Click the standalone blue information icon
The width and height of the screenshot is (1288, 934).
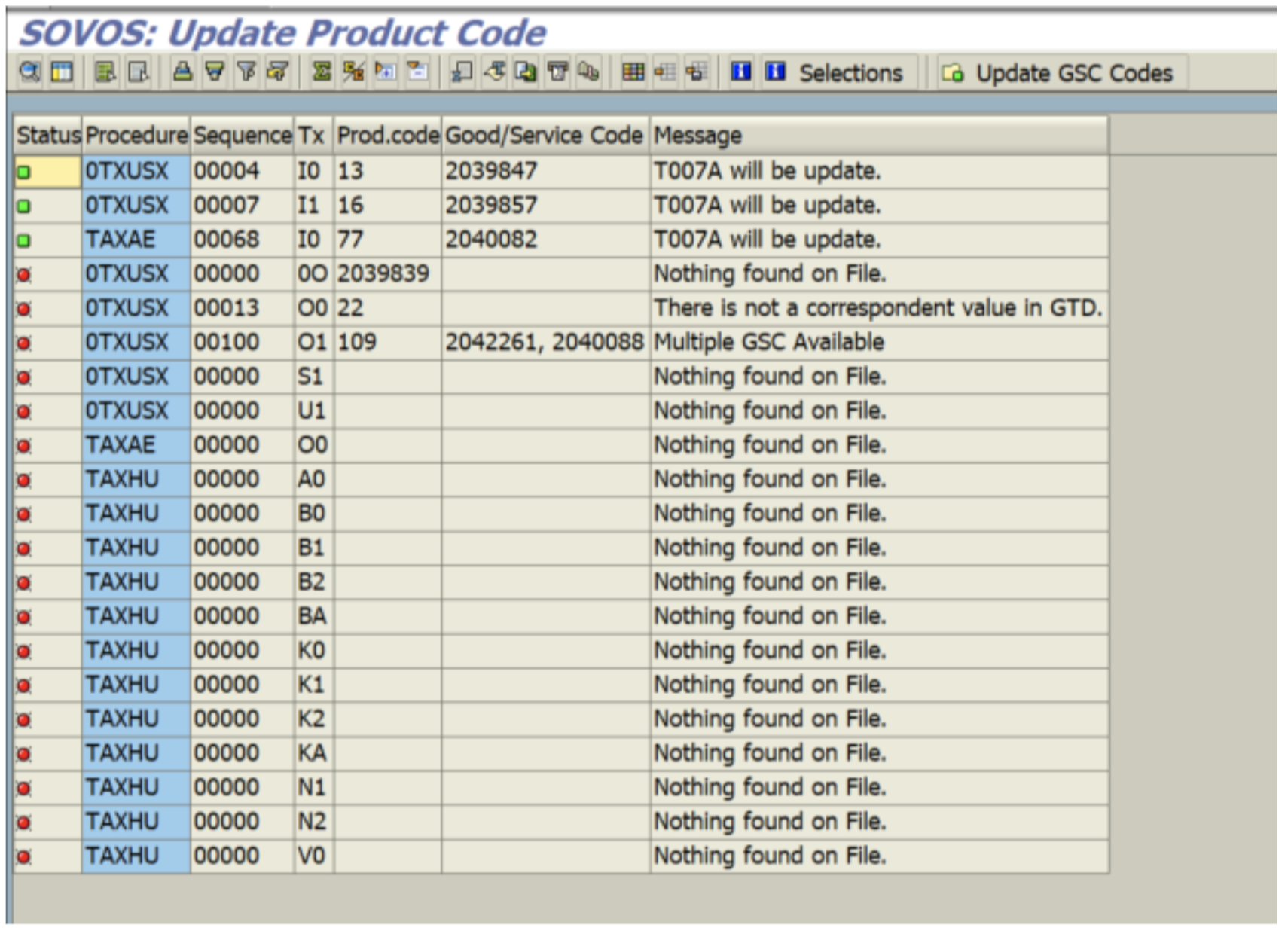pyautogui.click(x=741, y=72)
